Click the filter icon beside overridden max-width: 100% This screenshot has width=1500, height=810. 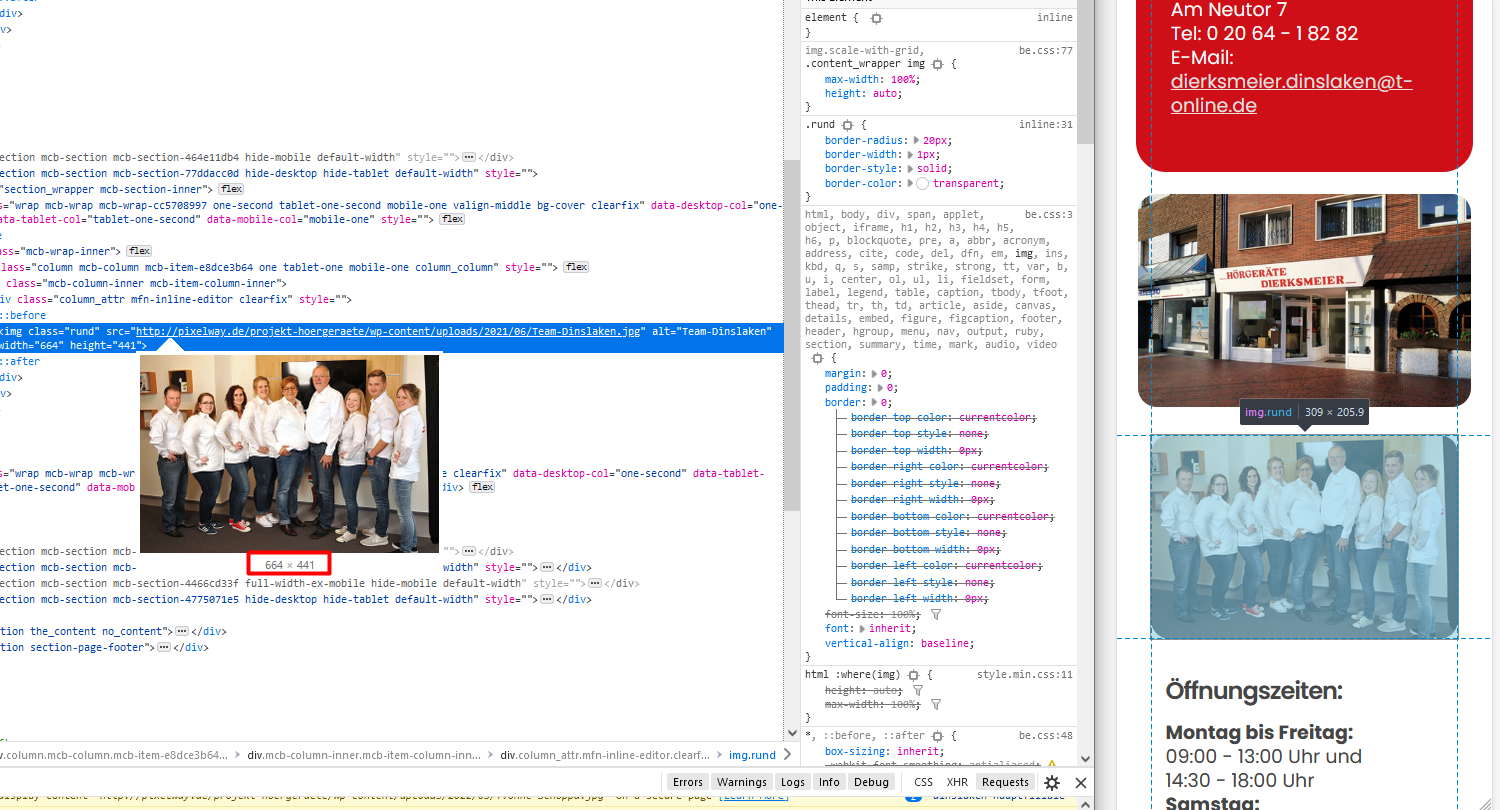coord(936,705)
